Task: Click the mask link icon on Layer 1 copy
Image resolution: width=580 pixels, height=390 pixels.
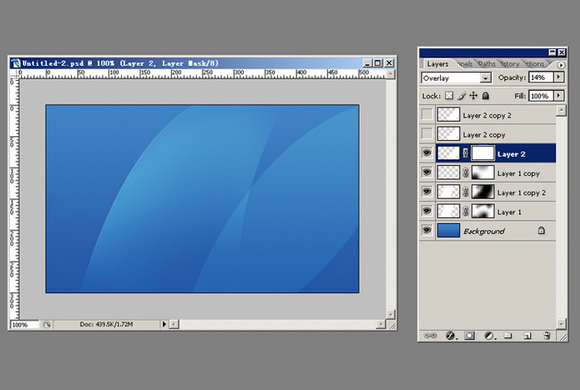Action: [x=466, y=172]
